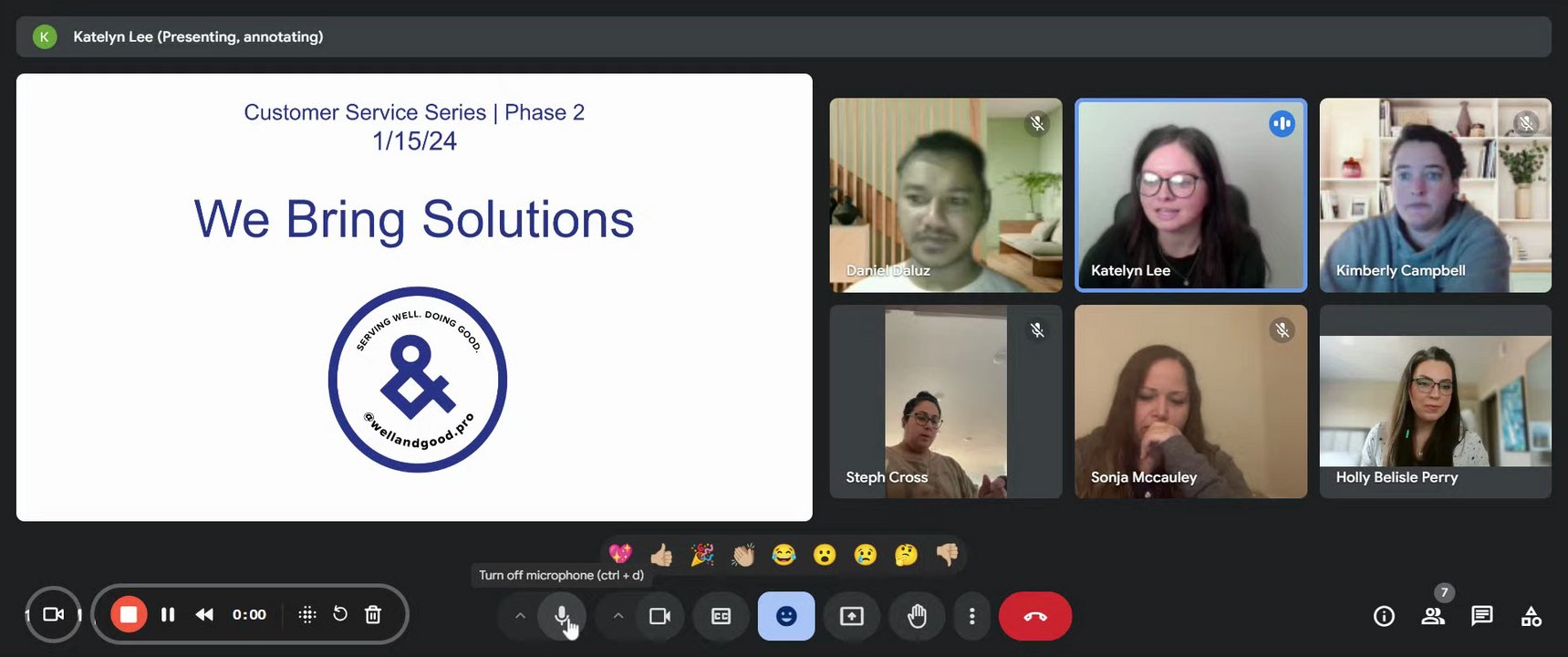
Task: Send thumbs up reaction
Action: pyautogui.click(x=661, y=554)
